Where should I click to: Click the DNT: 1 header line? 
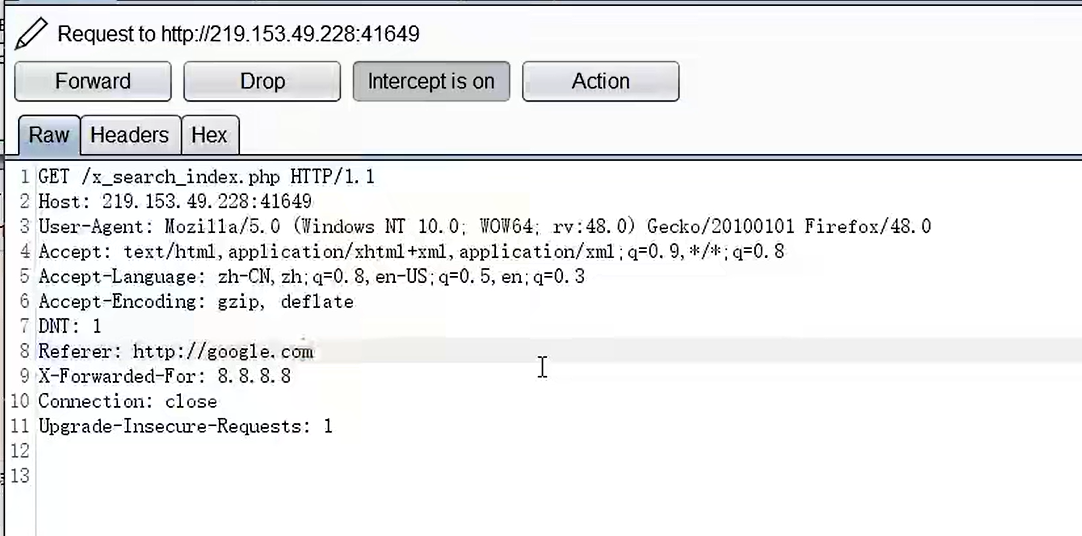[70, 326]
